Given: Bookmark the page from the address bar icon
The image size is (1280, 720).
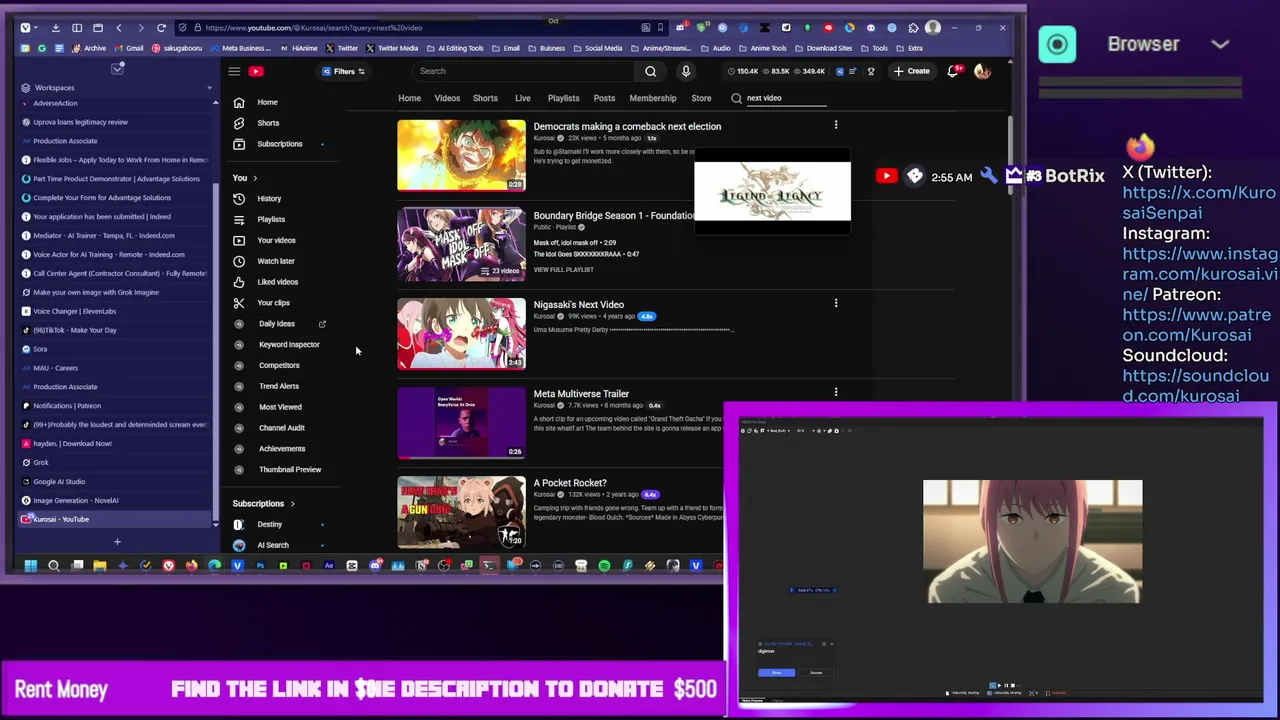Looking at the screenshot, I should click(660, 28).
